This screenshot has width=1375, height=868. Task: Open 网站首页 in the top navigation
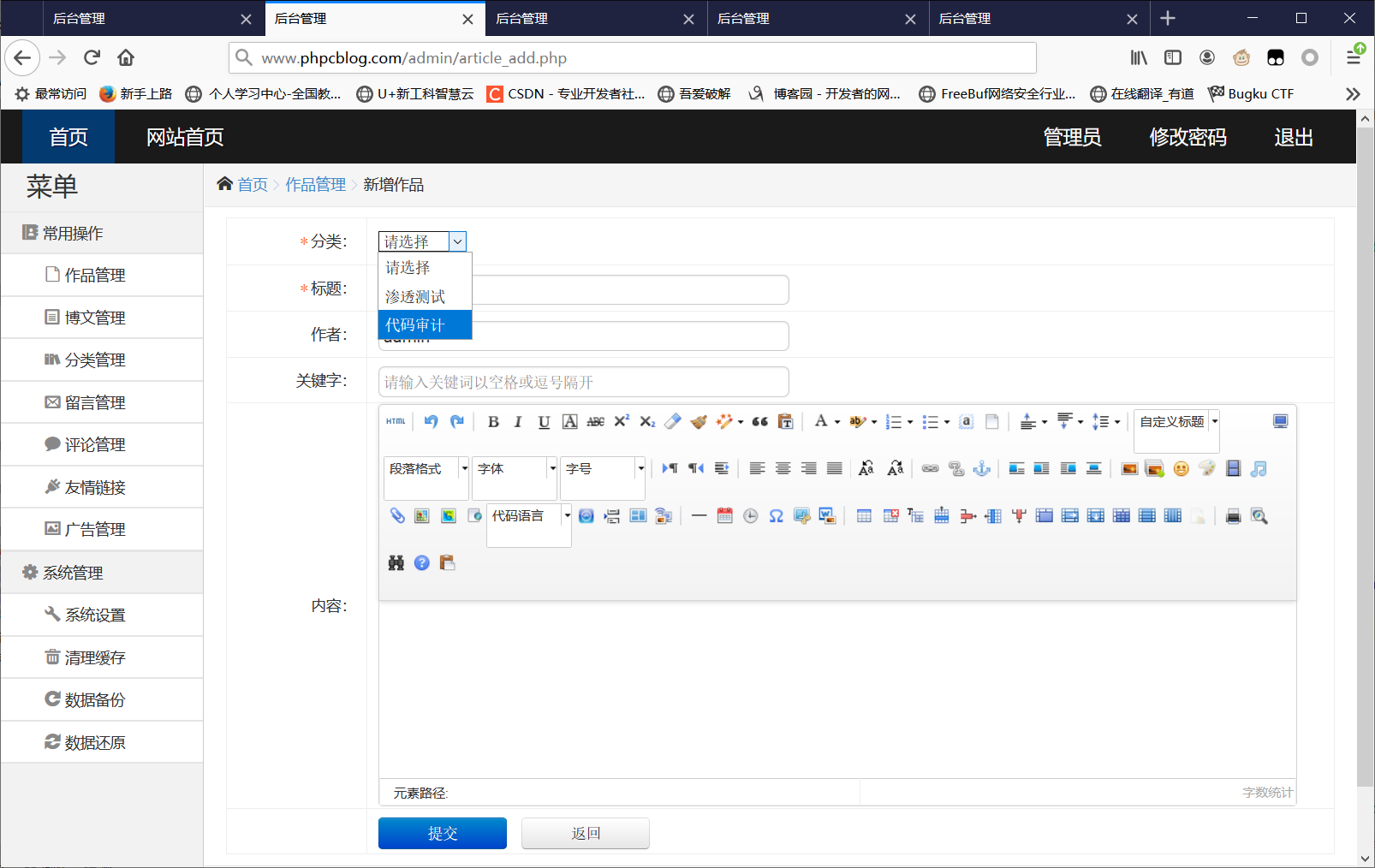(185, 137)
